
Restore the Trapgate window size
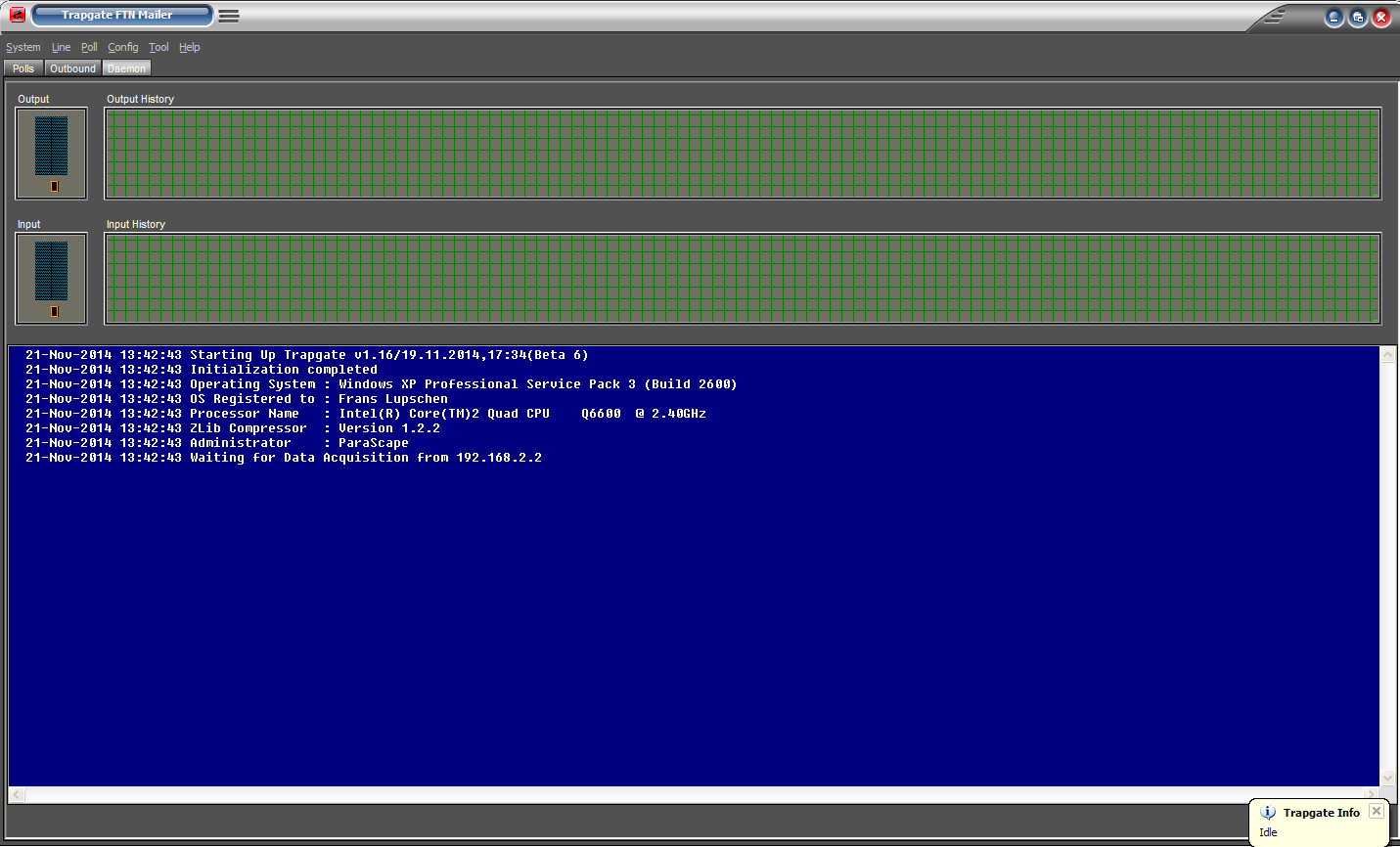1358,18
